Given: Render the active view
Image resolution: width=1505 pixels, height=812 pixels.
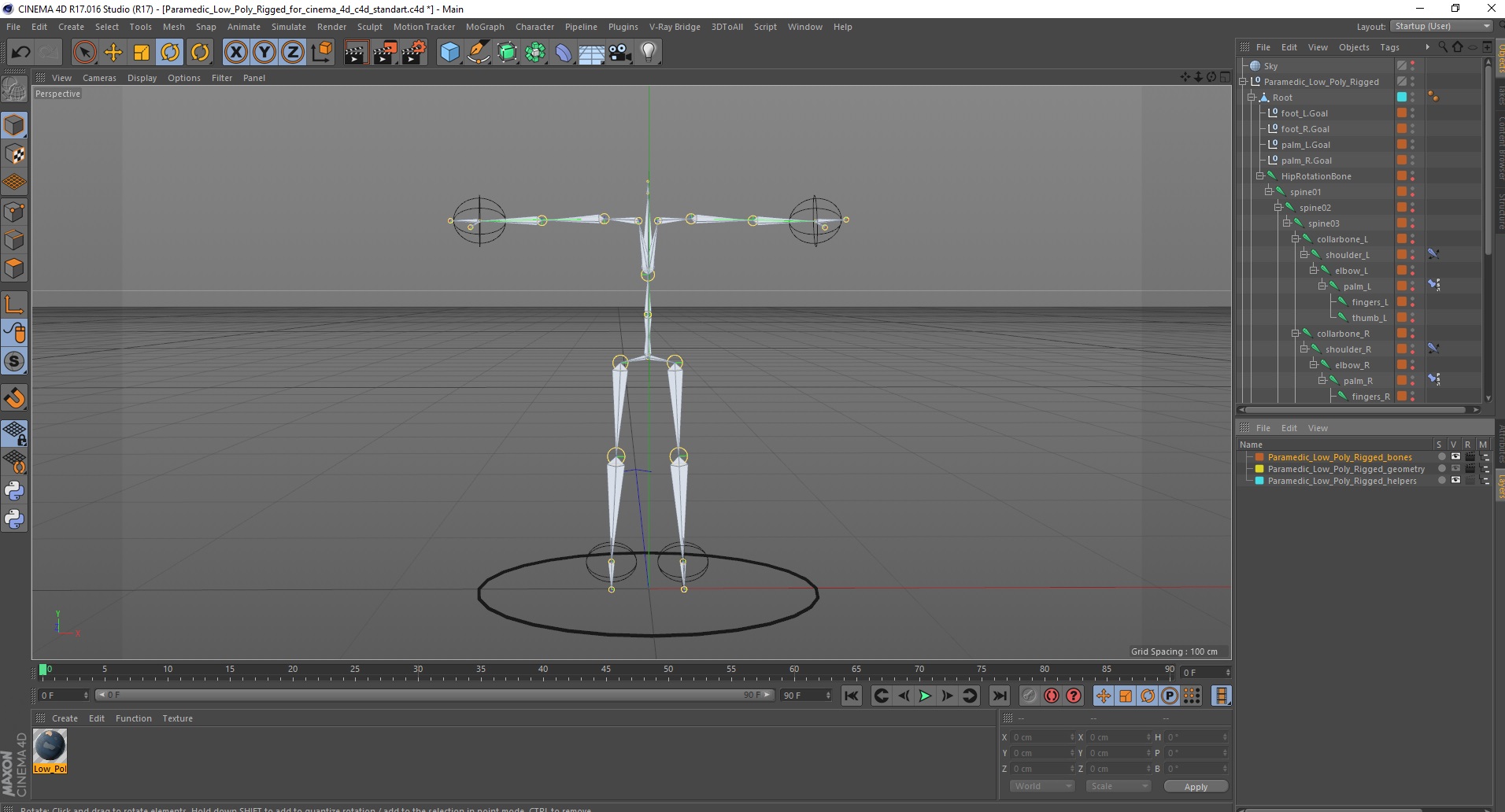Looking at the screenshot, I should [356, 53].
